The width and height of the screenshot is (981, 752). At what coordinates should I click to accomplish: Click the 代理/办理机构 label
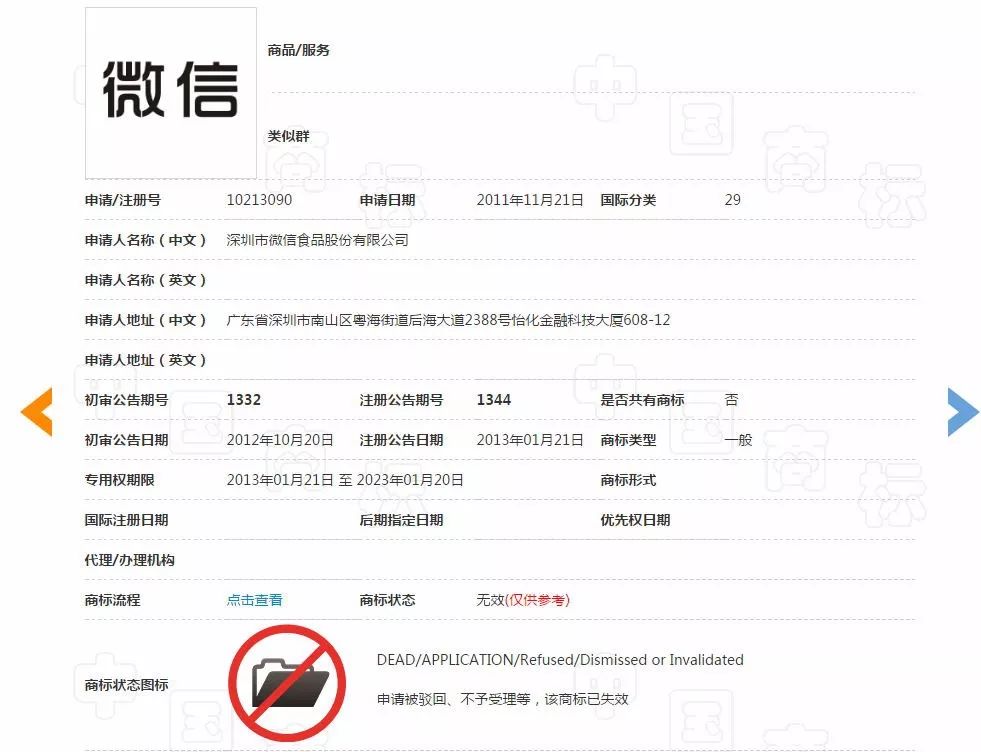130,560
